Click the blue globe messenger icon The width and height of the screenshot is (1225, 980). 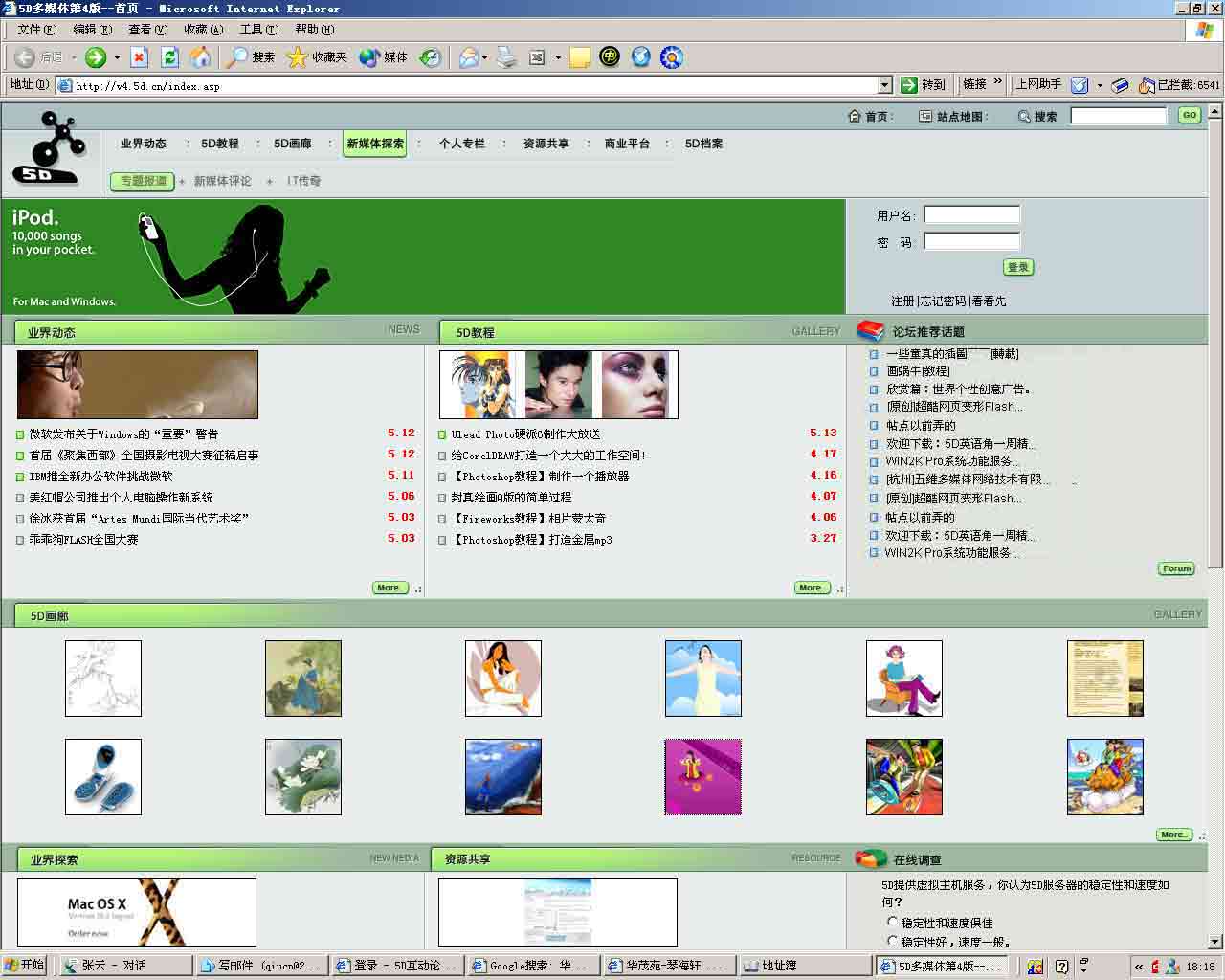click(x=640, y=57)
